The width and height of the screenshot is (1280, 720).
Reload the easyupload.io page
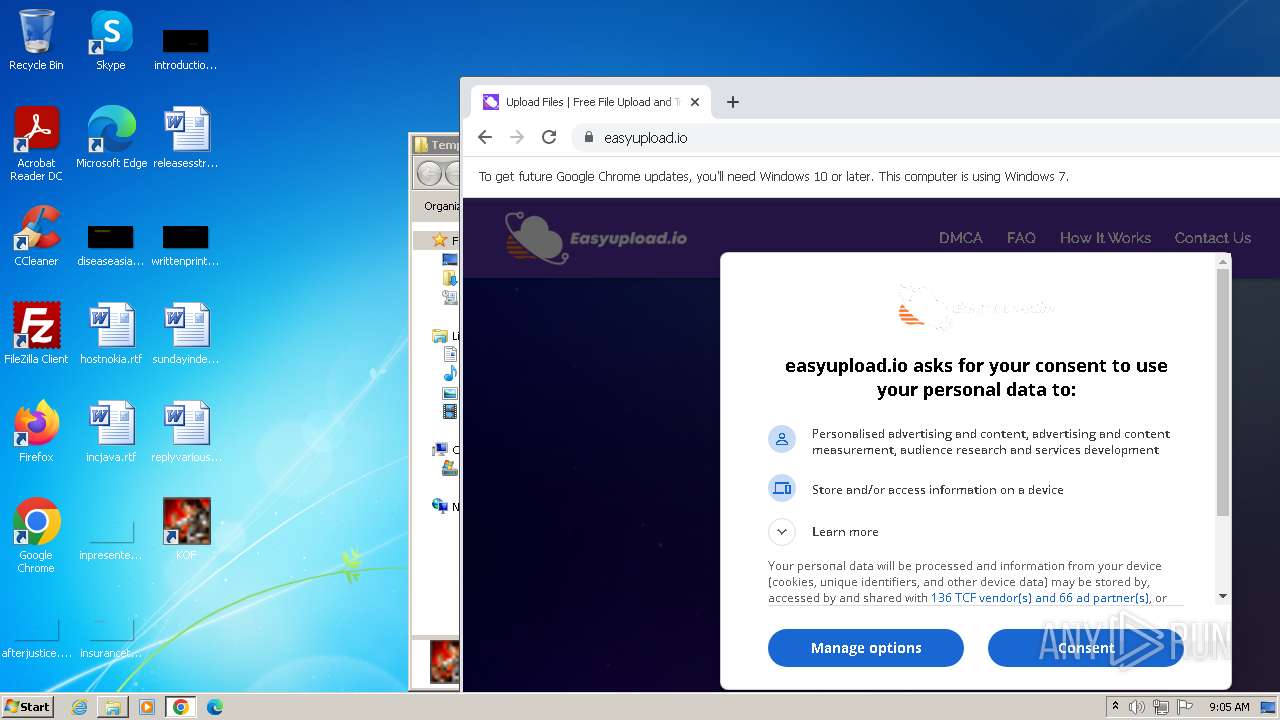point(549,137)
